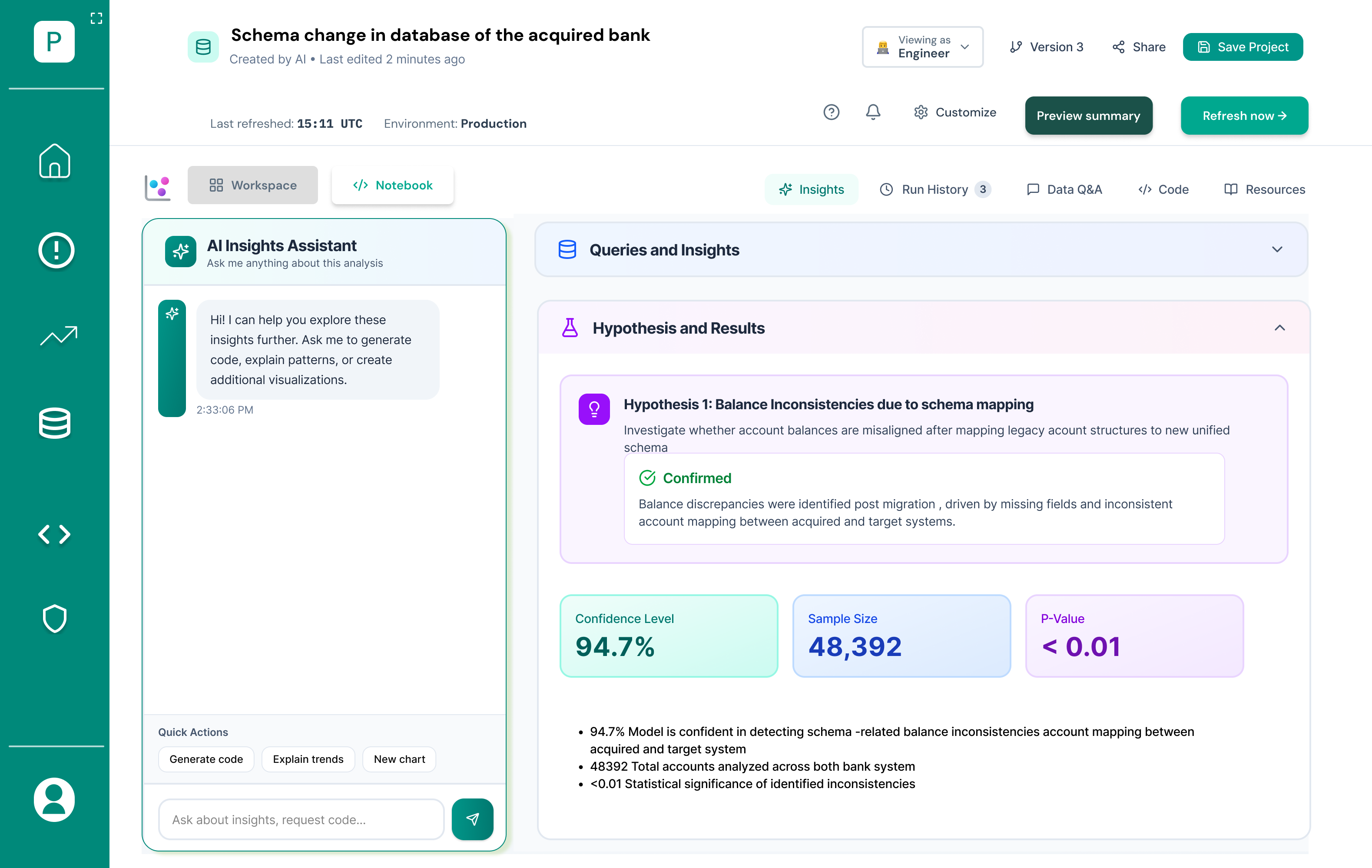Click the Hypothesis flask icon
The height and width of the screenshot is (868, 1372).
tap(570, 328)
